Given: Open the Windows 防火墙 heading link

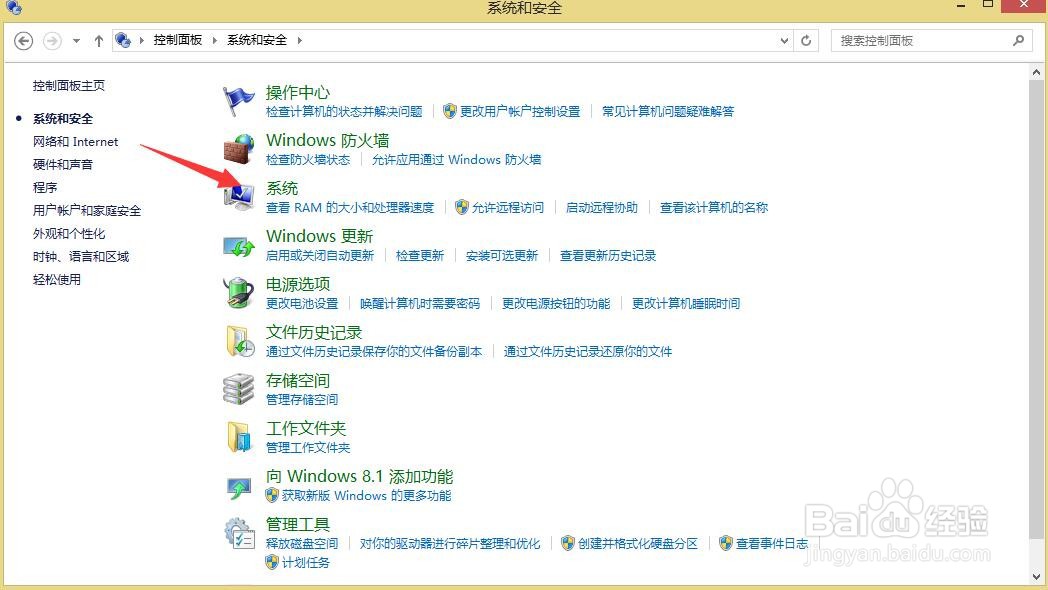Looking at the screenshot, I should pyautogui.click(x=328, y=140).
